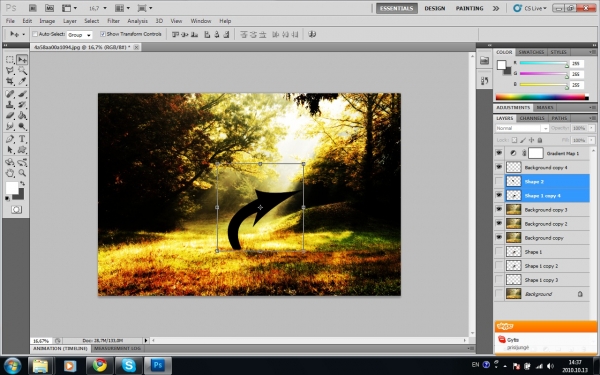
Task: Open the CS Live dropdown
Action: click(x=530, y=8)
